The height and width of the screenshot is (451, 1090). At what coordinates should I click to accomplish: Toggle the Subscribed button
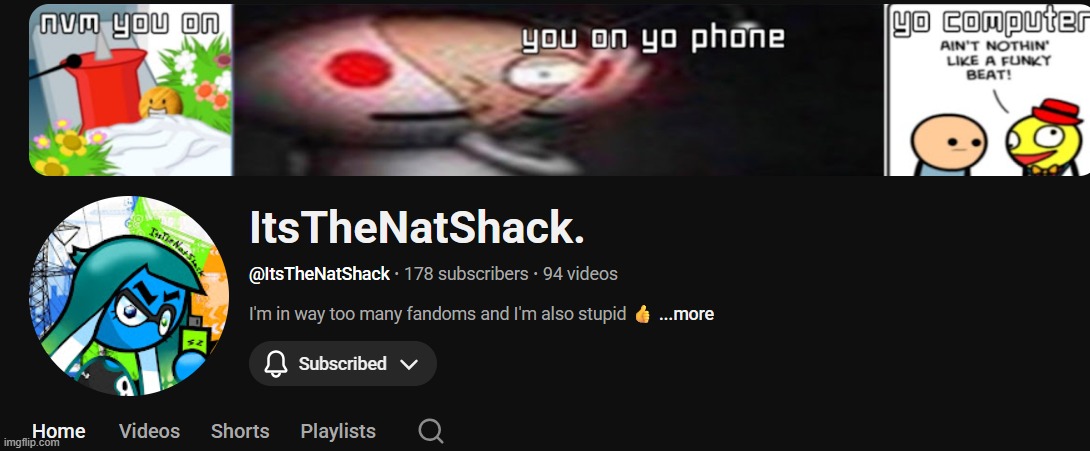click(343, 363)
